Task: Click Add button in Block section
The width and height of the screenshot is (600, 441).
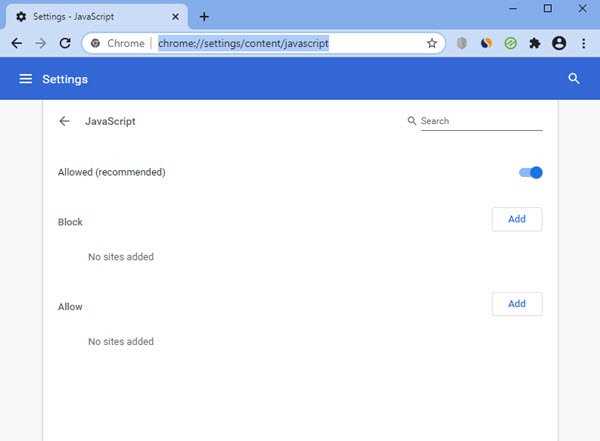Action: point(517,219)
